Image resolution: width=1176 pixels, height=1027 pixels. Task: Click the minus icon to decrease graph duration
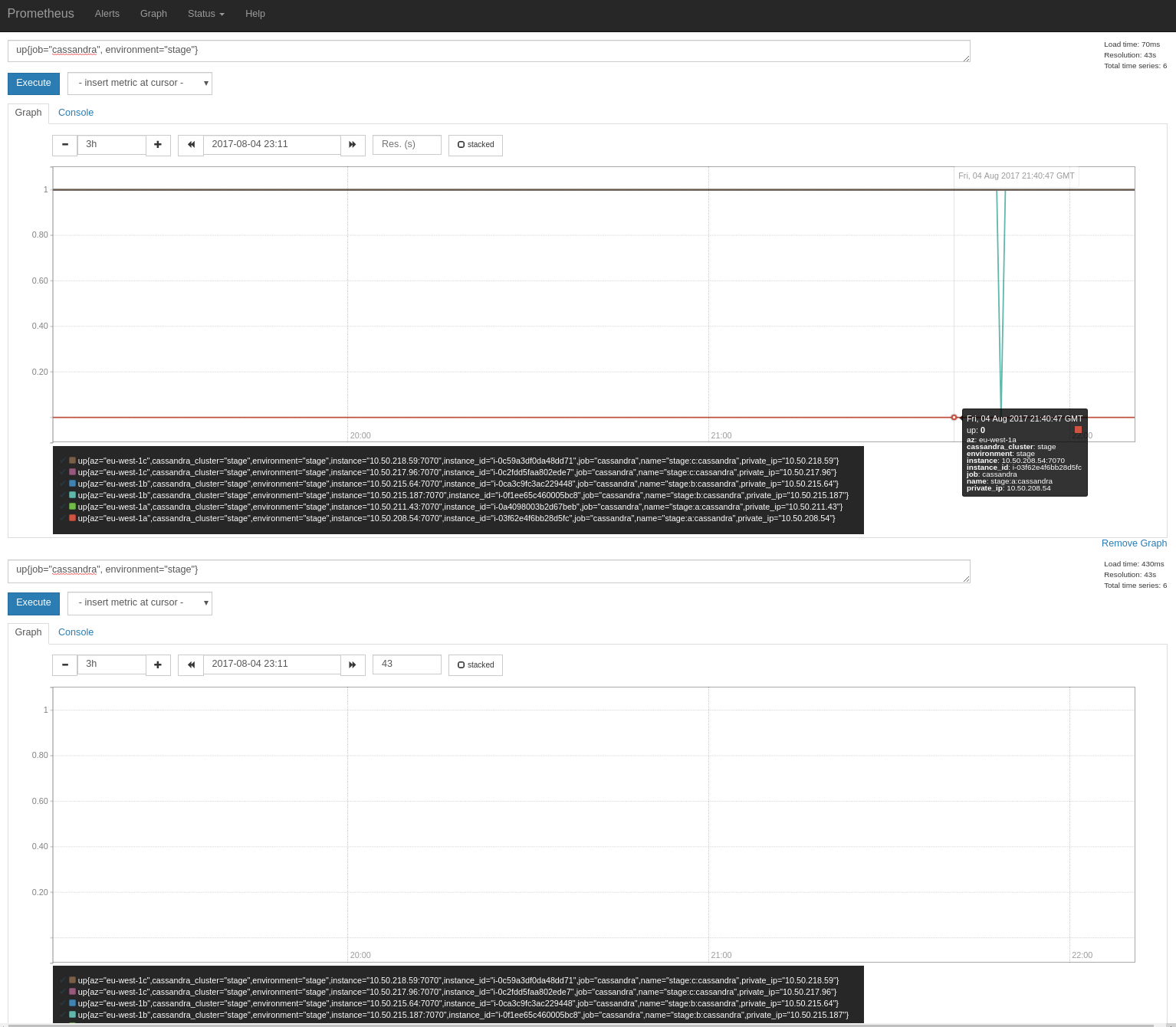(x=64, y=145)
